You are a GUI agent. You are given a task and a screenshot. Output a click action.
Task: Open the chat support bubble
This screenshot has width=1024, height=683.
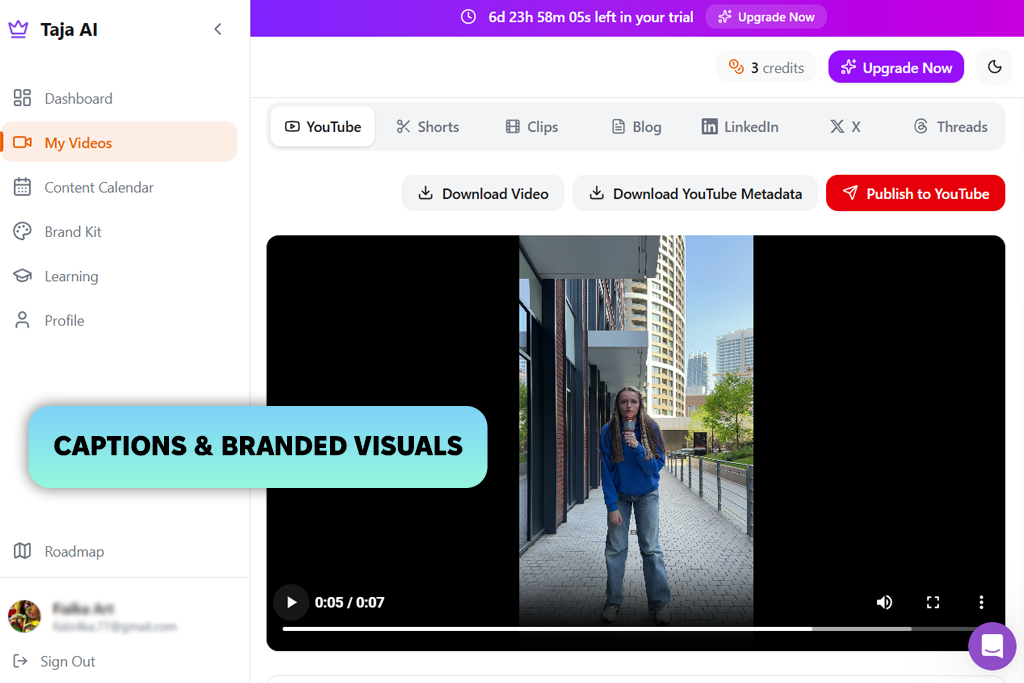click(x=992, y=646)
